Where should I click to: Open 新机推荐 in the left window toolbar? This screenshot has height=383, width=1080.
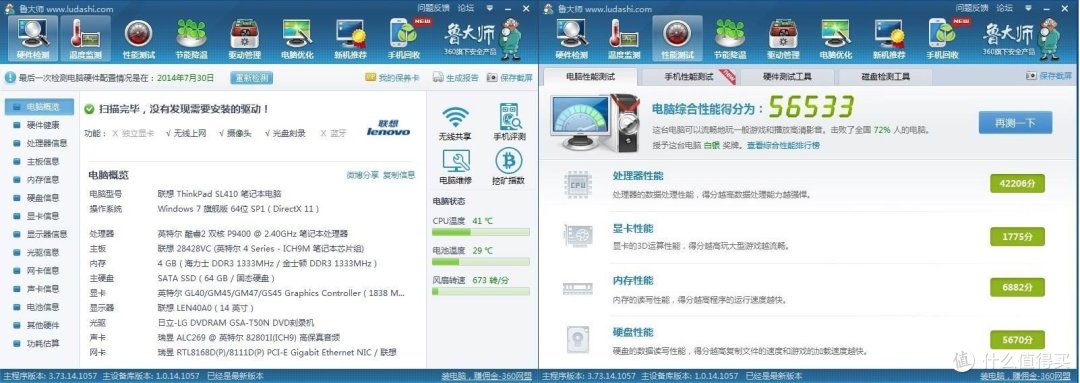pyautogui.click(x=351, y=39)
